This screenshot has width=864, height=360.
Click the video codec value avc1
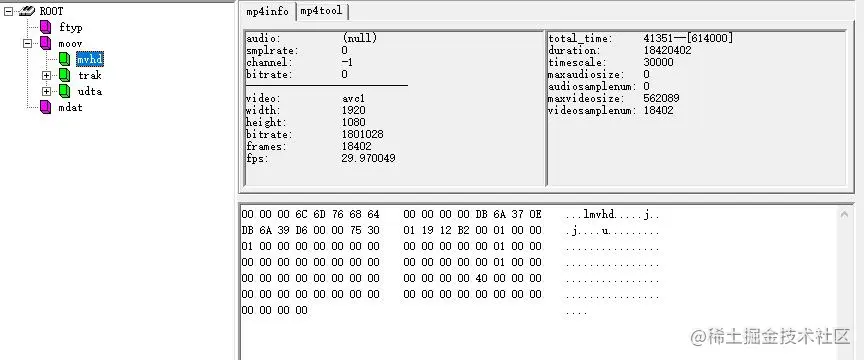[354, 99]
